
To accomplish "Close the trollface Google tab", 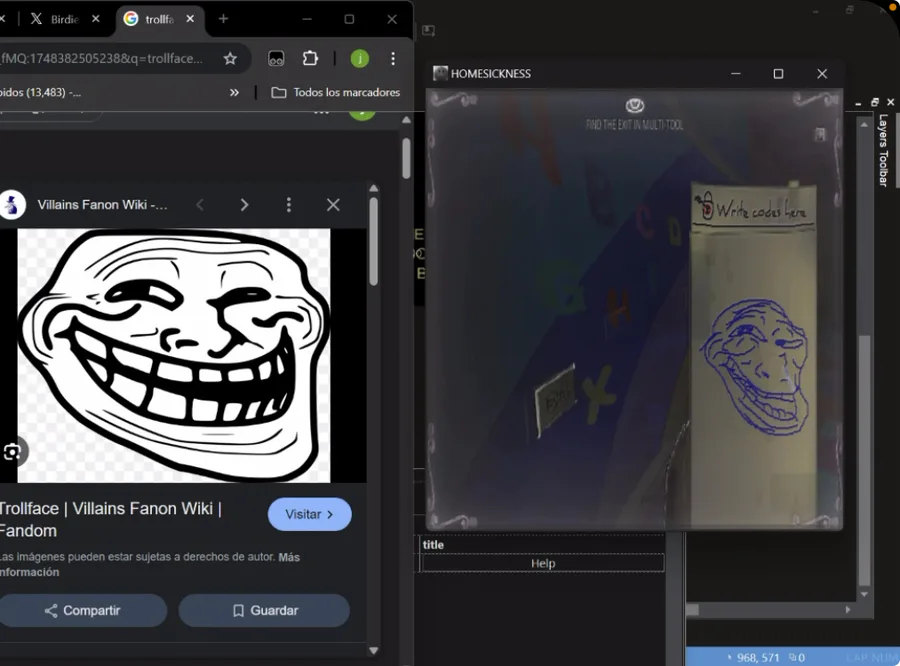I will tap(190, 19).
